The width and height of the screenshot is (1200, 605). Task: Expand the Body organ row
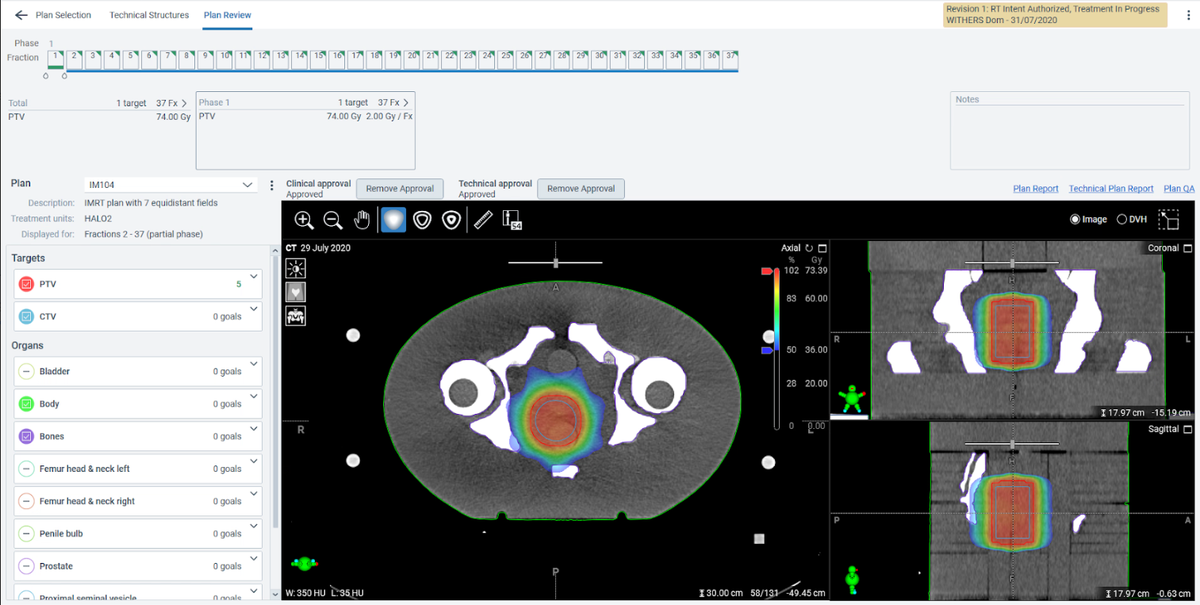click(x=254, y=395)
